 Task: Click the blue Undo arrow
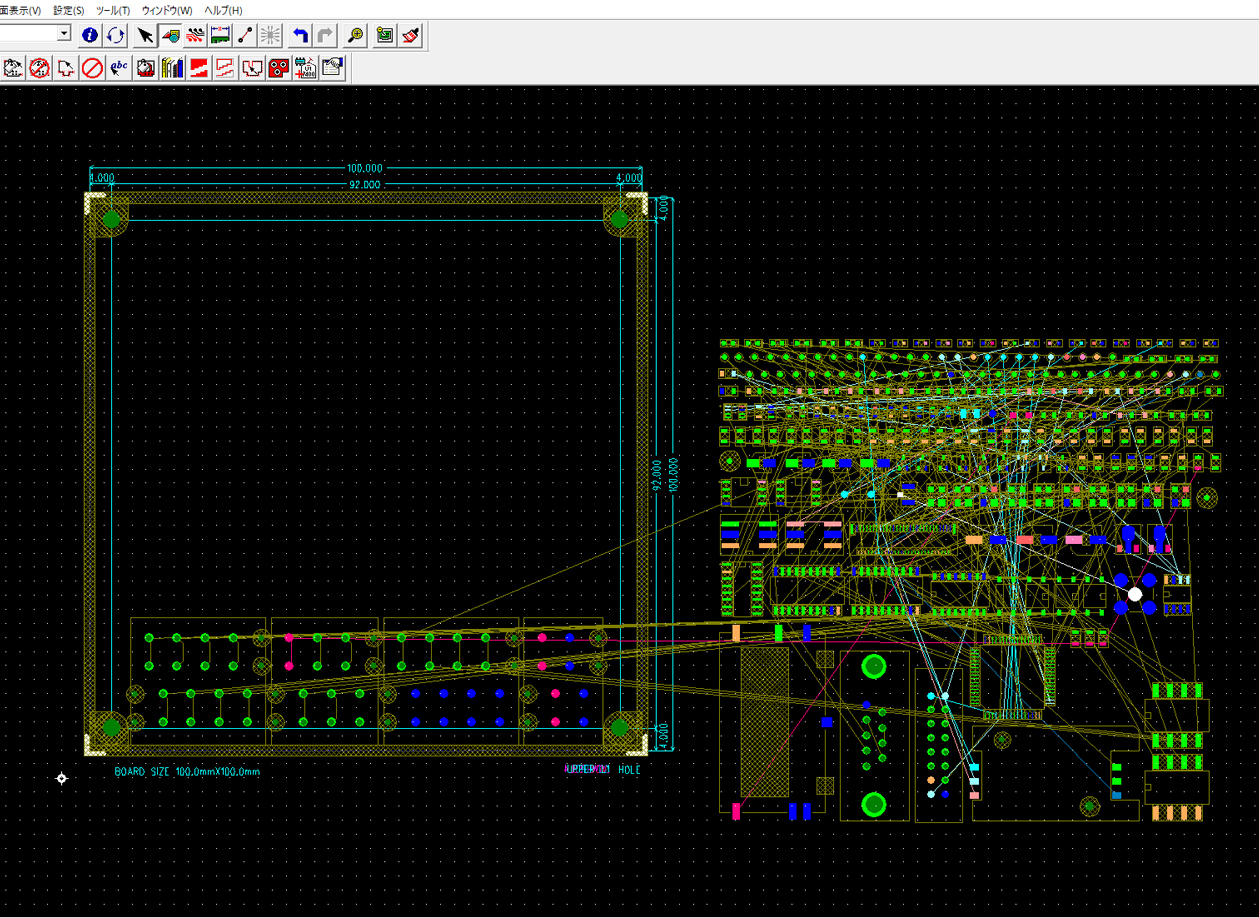click(x=300, y=35)
